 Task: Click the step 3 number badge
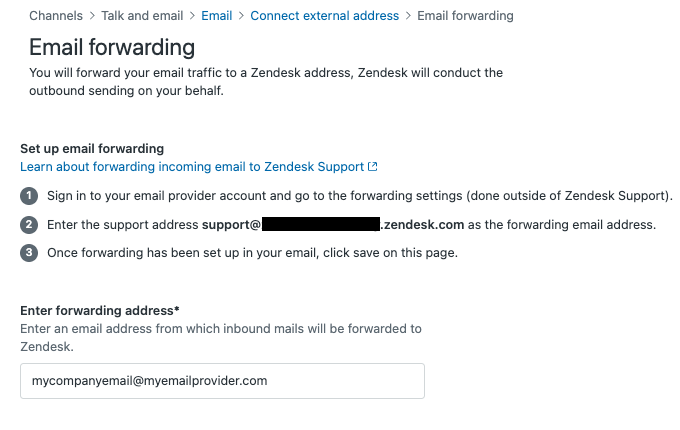[x=29, y=252]
